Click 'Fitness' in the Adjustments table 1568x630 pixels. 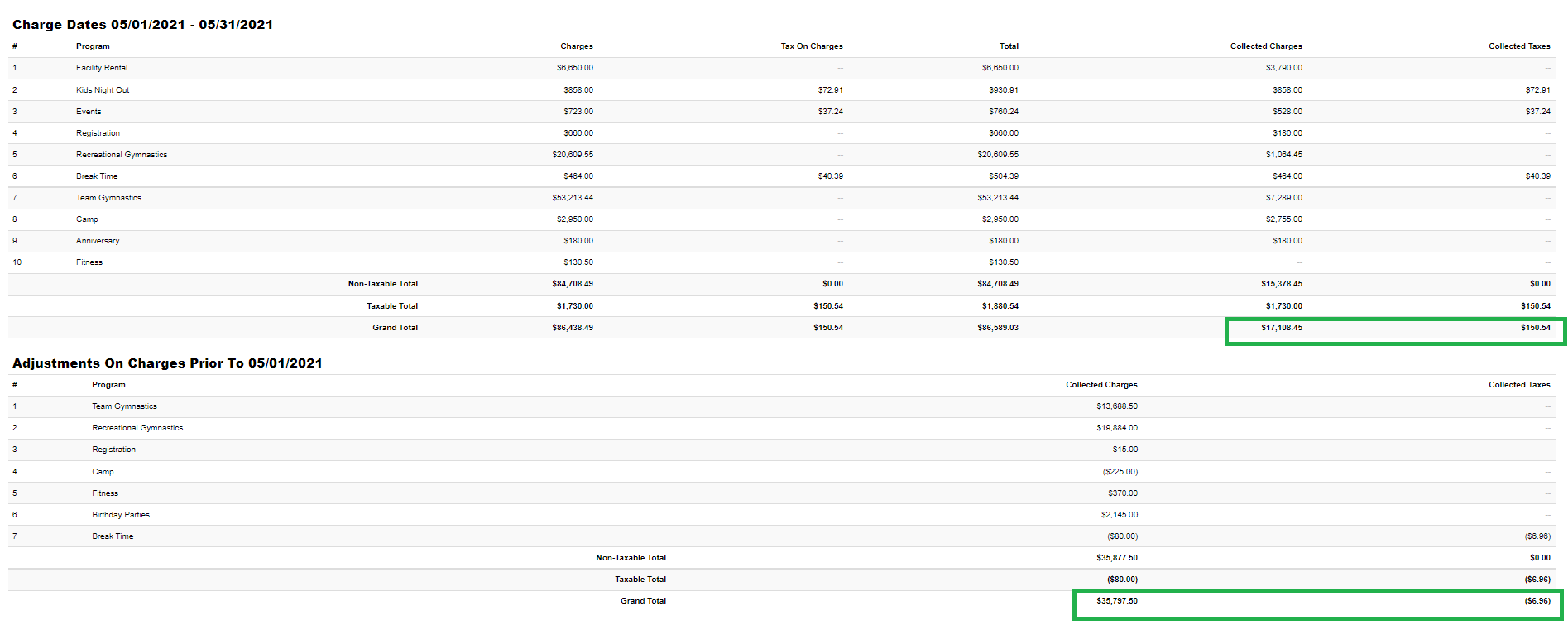point(105,493)
